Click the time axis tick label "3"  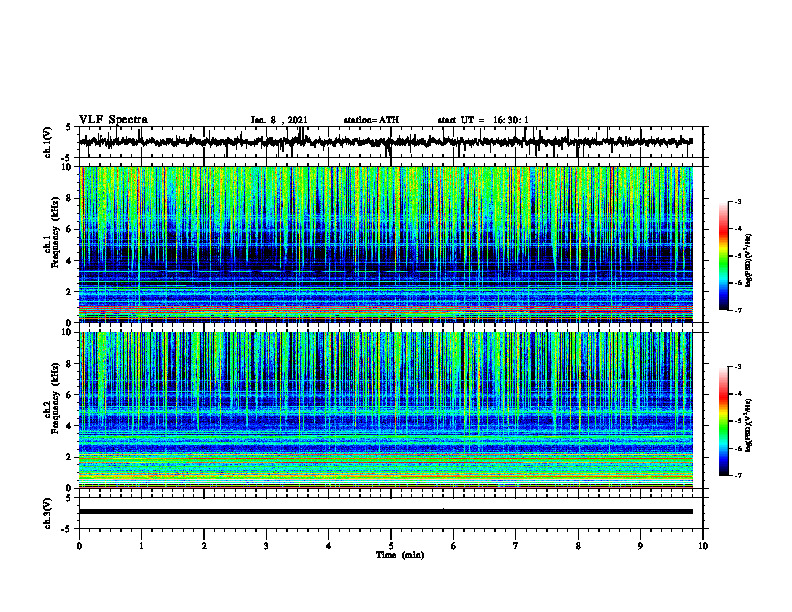pyautogui.click(x=266, y=546)
